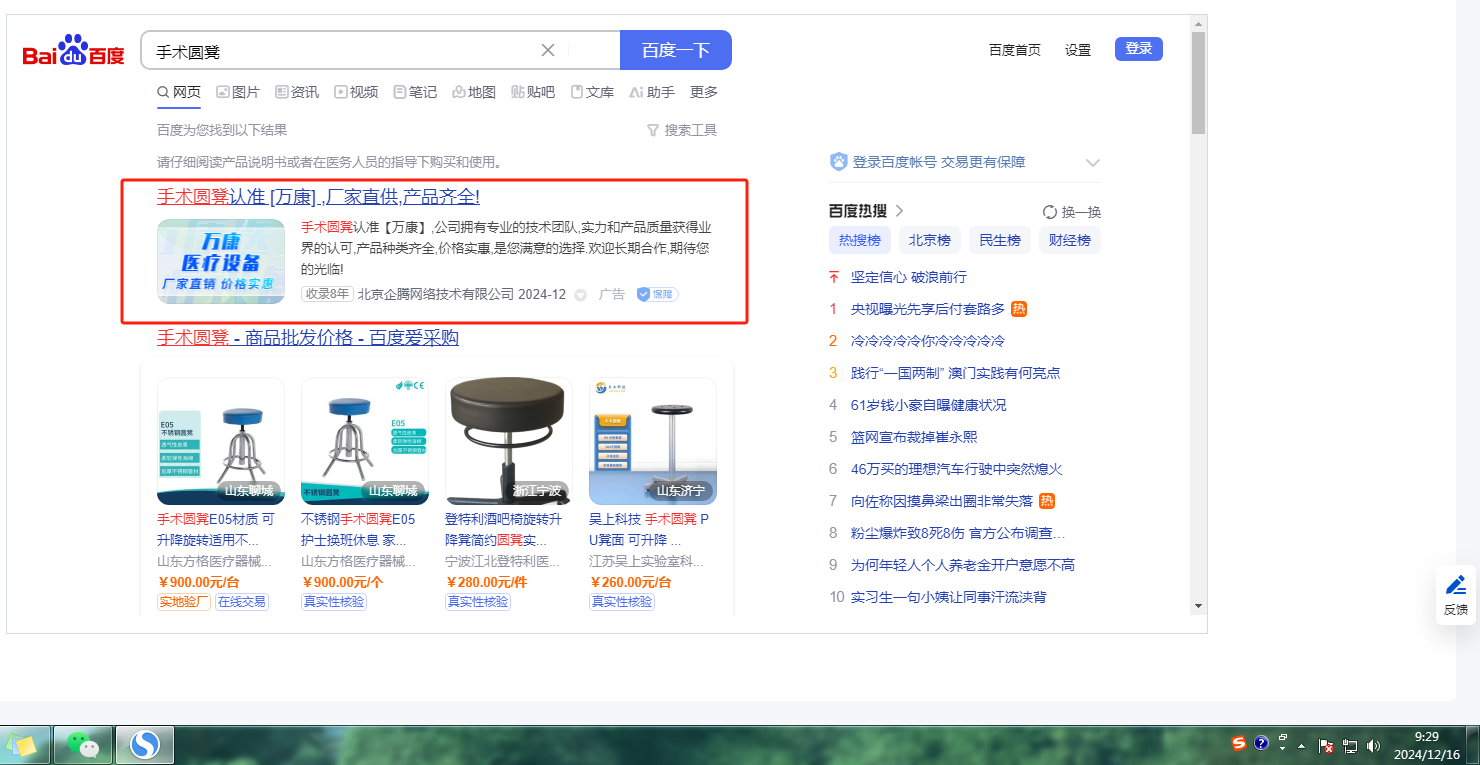Viewport: 1480px width, 765px height.
Task: Expand the 更多 search categories
Action: point(704,92)
